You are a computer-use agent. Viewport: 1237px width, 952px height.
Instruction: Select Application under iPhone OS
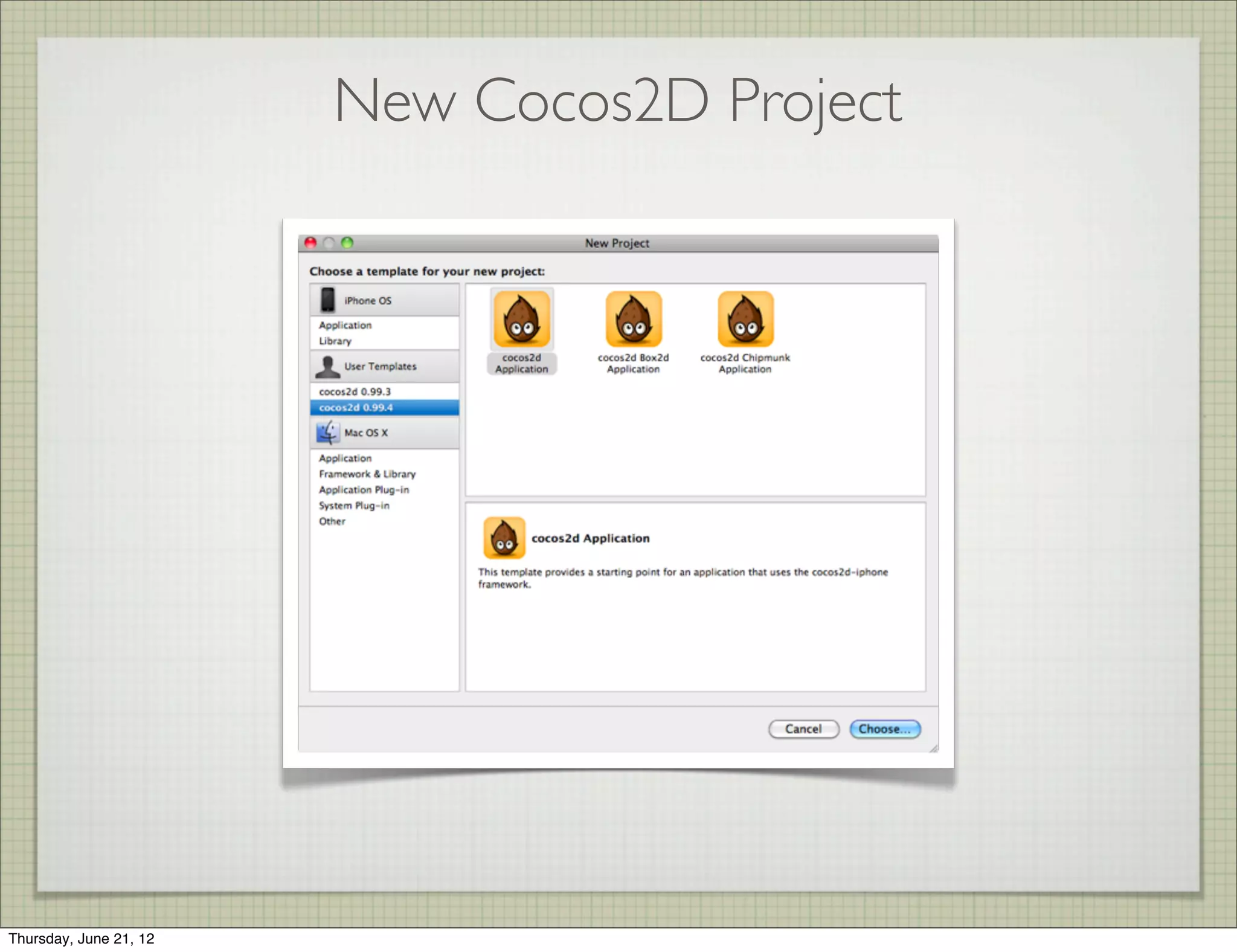pyautogui.click(x=384, y=325)
